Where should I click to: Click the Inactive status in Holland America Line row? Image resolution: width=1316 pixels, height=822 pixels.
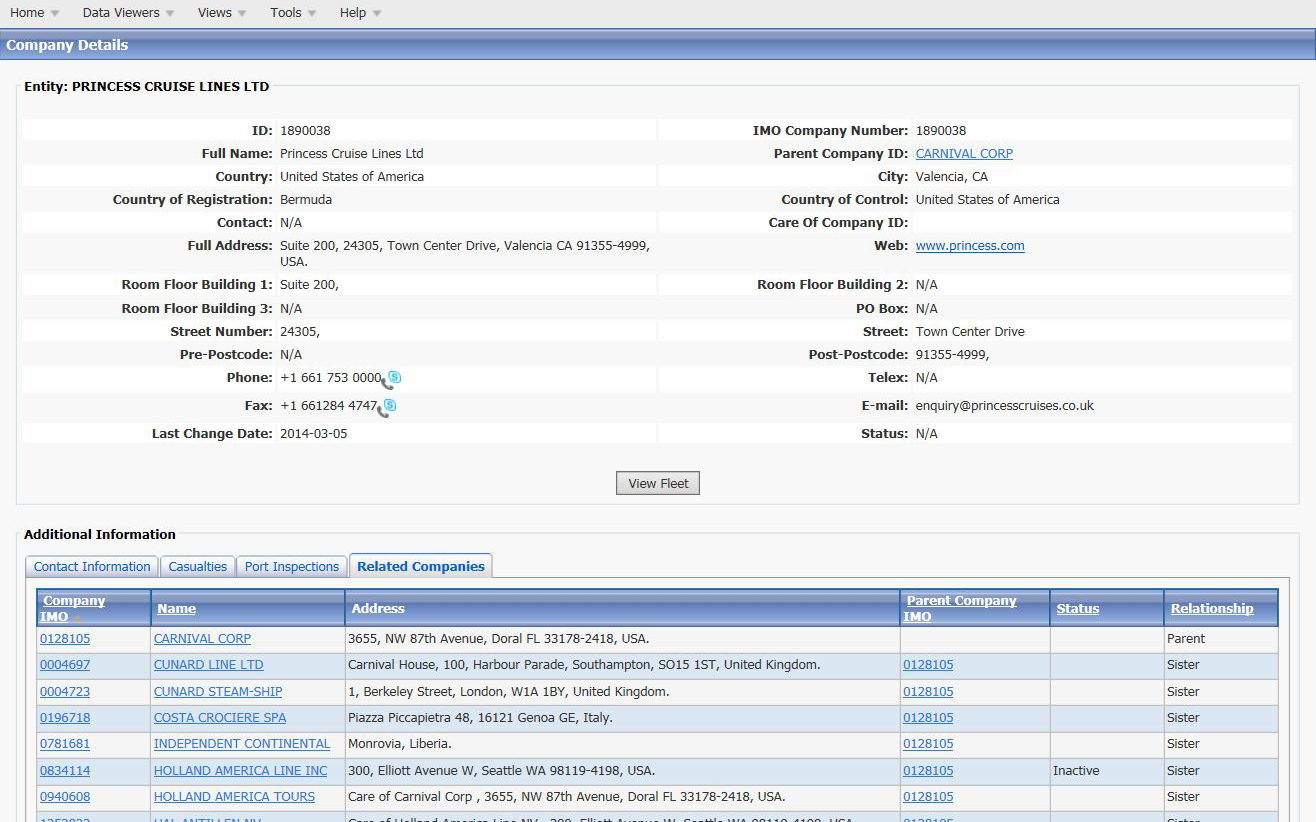tap(1076, 771)
